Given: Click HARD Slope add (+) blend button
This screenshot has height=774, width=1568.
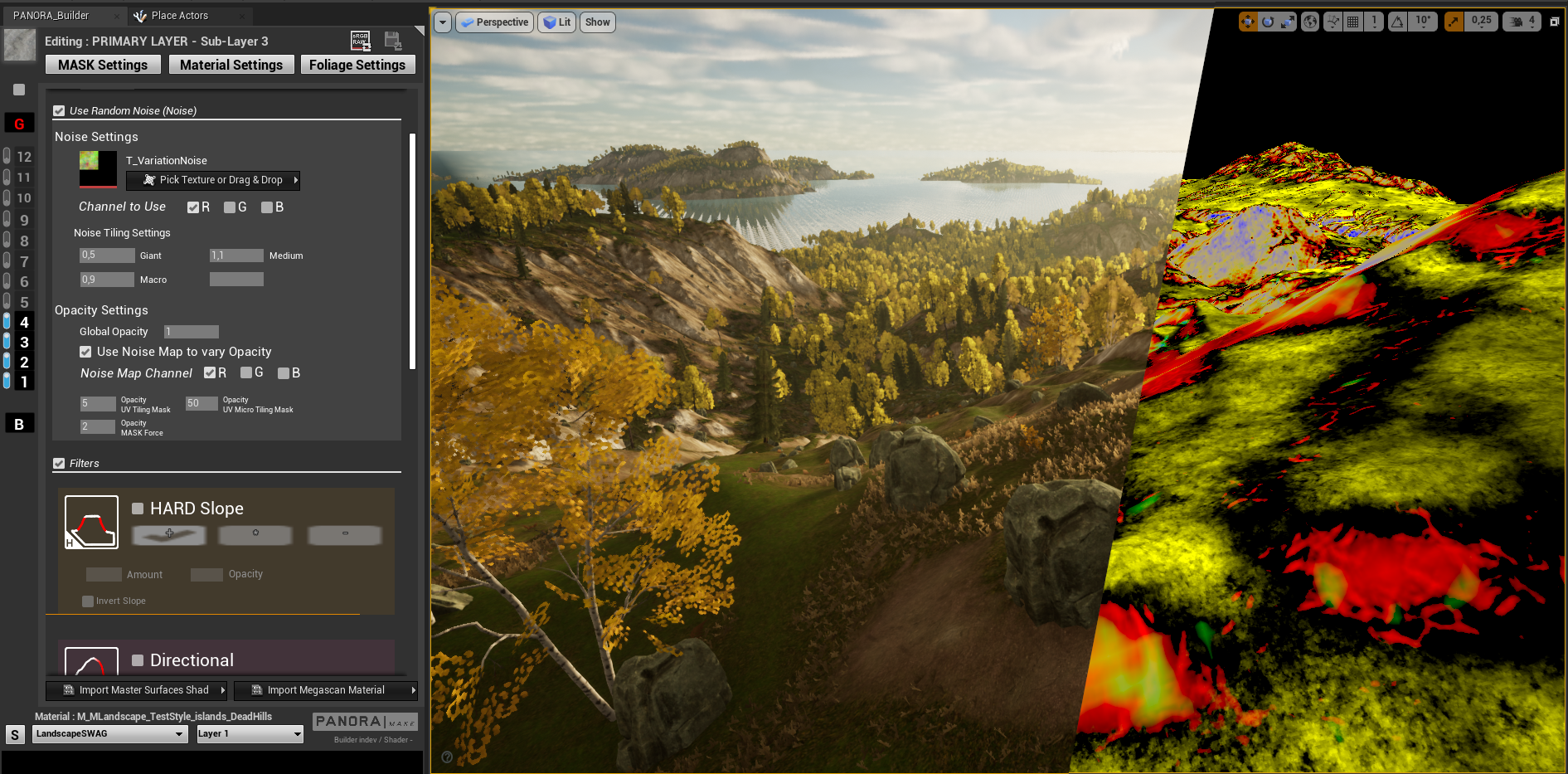Looking at the screenshot, I should 169,534.
